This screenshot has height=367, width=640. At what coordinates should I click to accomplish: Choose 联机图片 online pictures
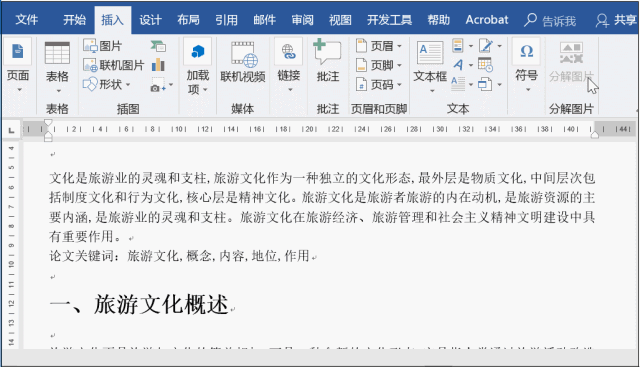(x=113, y=65)
